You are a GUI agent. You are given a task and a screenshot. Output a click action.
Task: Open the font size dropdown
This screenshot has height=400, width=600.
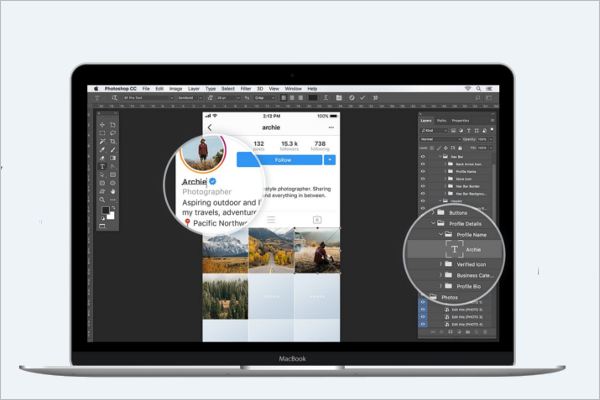228,98
